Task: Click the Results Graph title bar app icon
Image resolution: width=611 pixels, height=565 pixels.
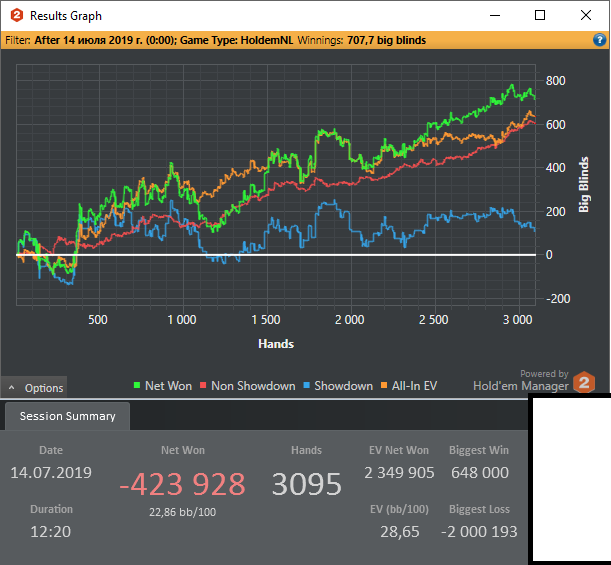Action: tap(16, 16)
